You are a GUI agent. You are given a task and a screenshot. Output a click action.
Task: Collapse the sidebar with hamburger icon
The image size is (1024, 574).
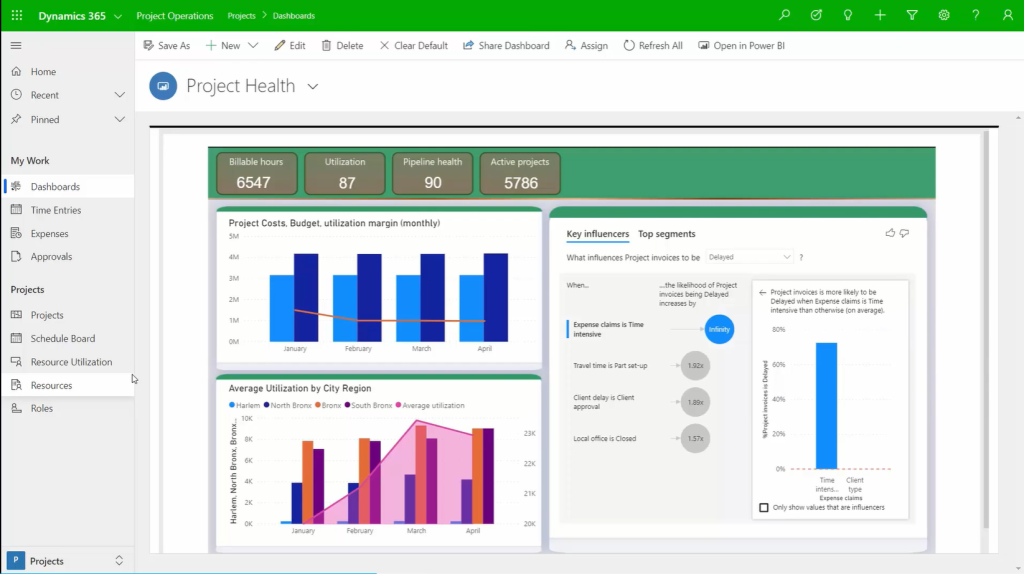pos(16,46)
